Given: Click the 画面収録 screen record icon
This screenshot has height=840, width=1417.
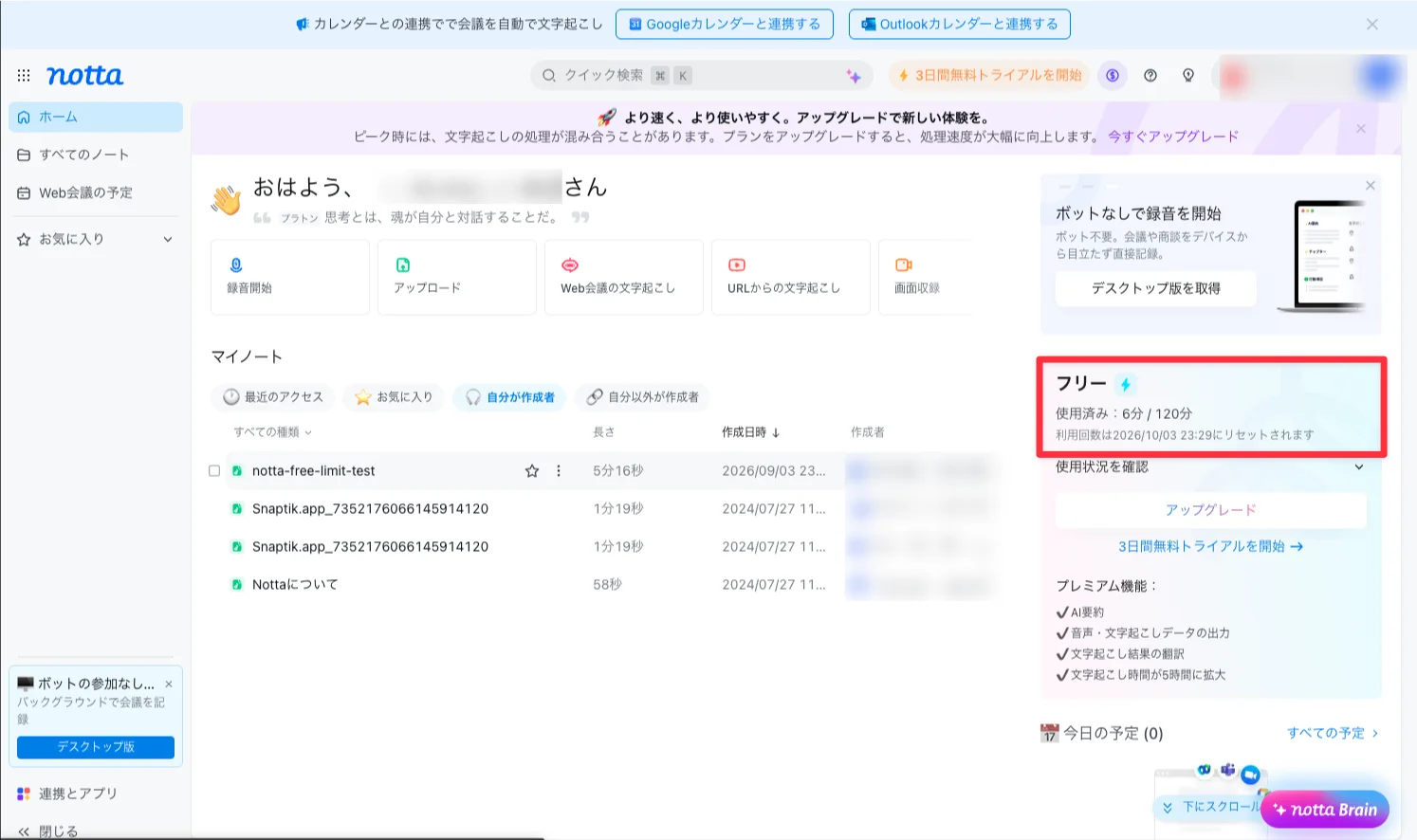Looking at the screenshot, I should [x=904, y=265].
